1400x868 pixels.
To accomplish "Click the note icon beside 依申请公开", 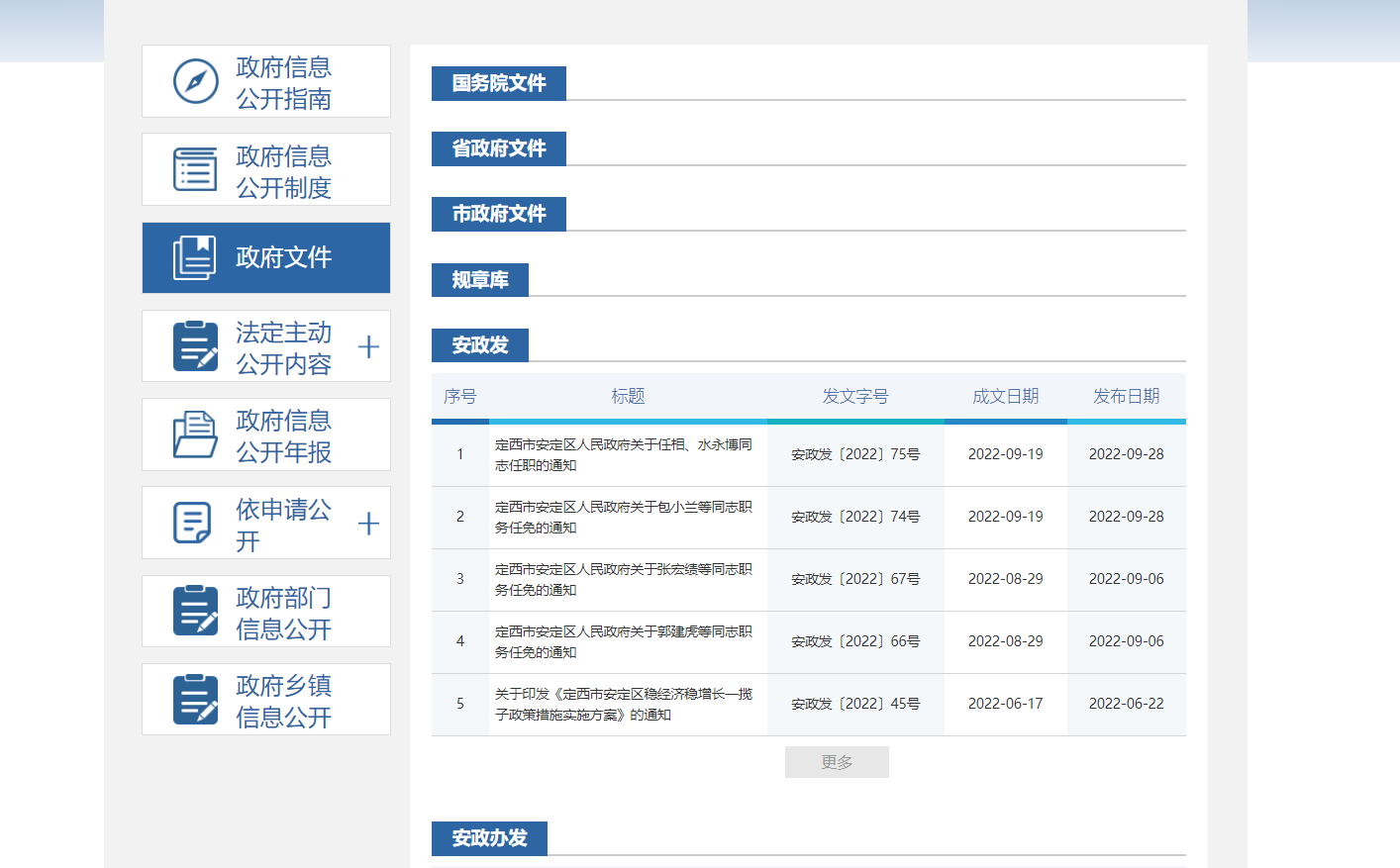I will click(x=192, y=523).
